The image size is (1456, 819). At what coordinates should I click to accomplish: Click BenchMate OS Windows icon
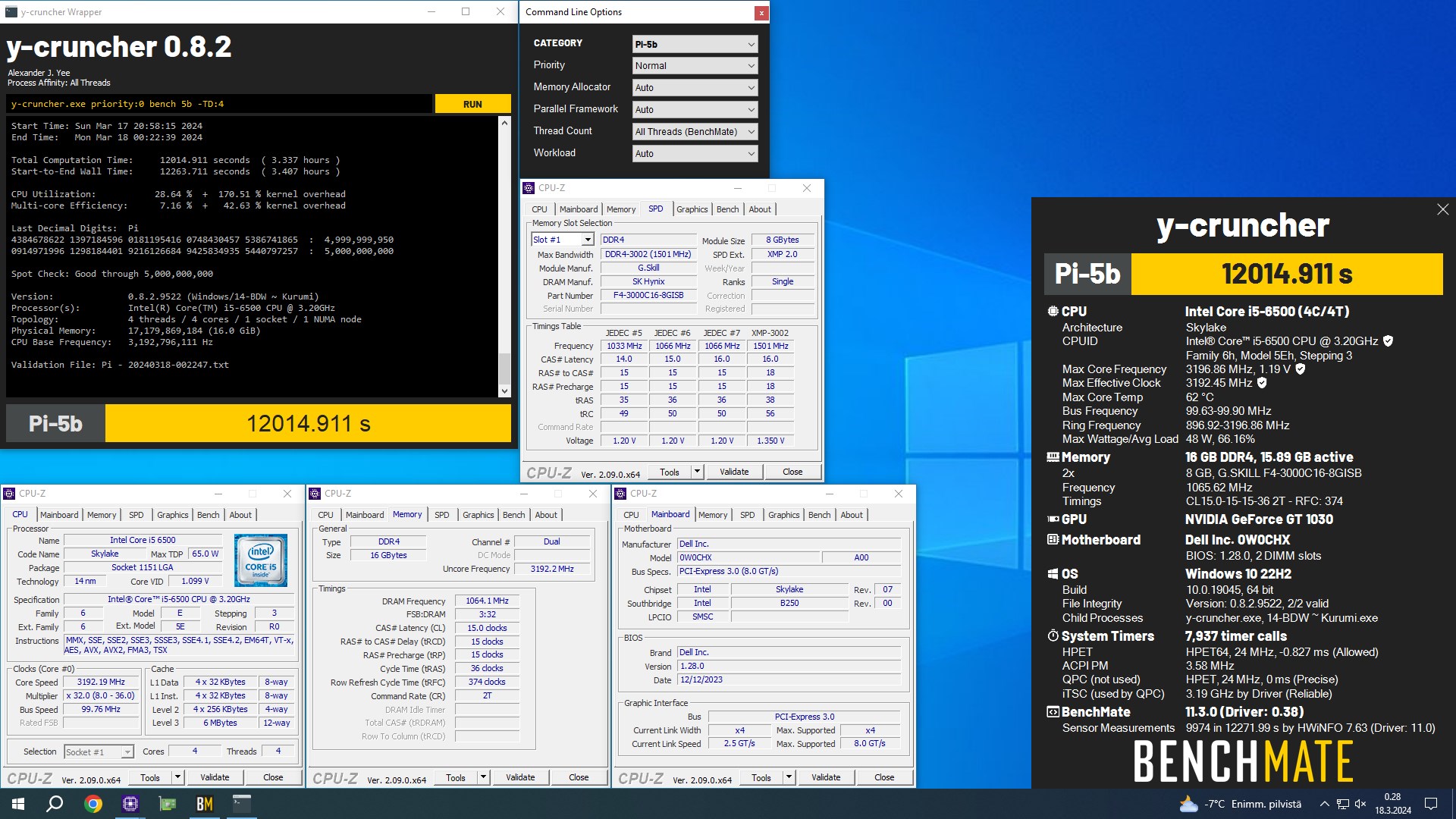coord(1053,574)
